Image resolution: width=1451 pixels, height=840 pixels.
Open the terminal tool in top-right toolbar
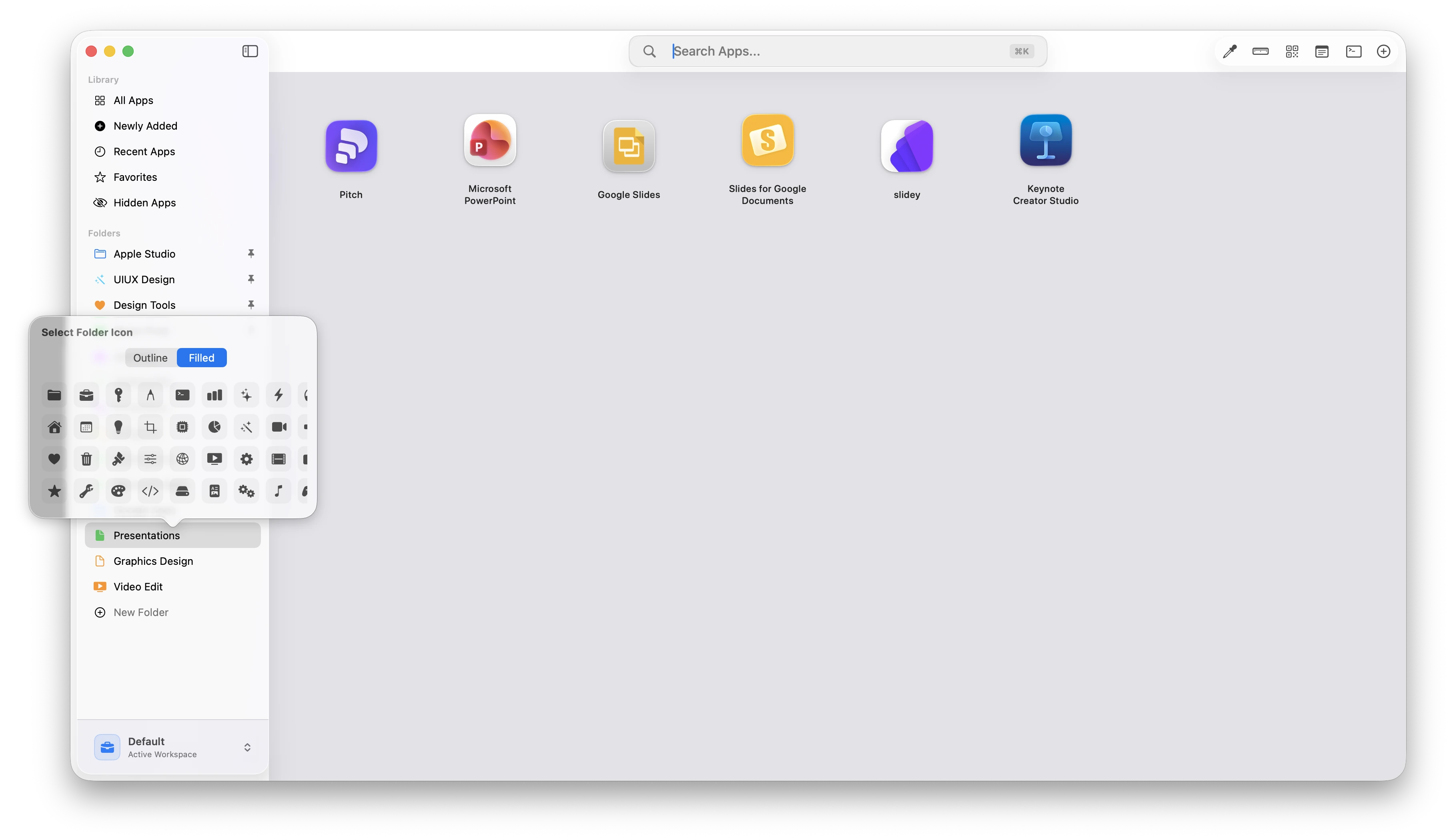(1353, 51)
